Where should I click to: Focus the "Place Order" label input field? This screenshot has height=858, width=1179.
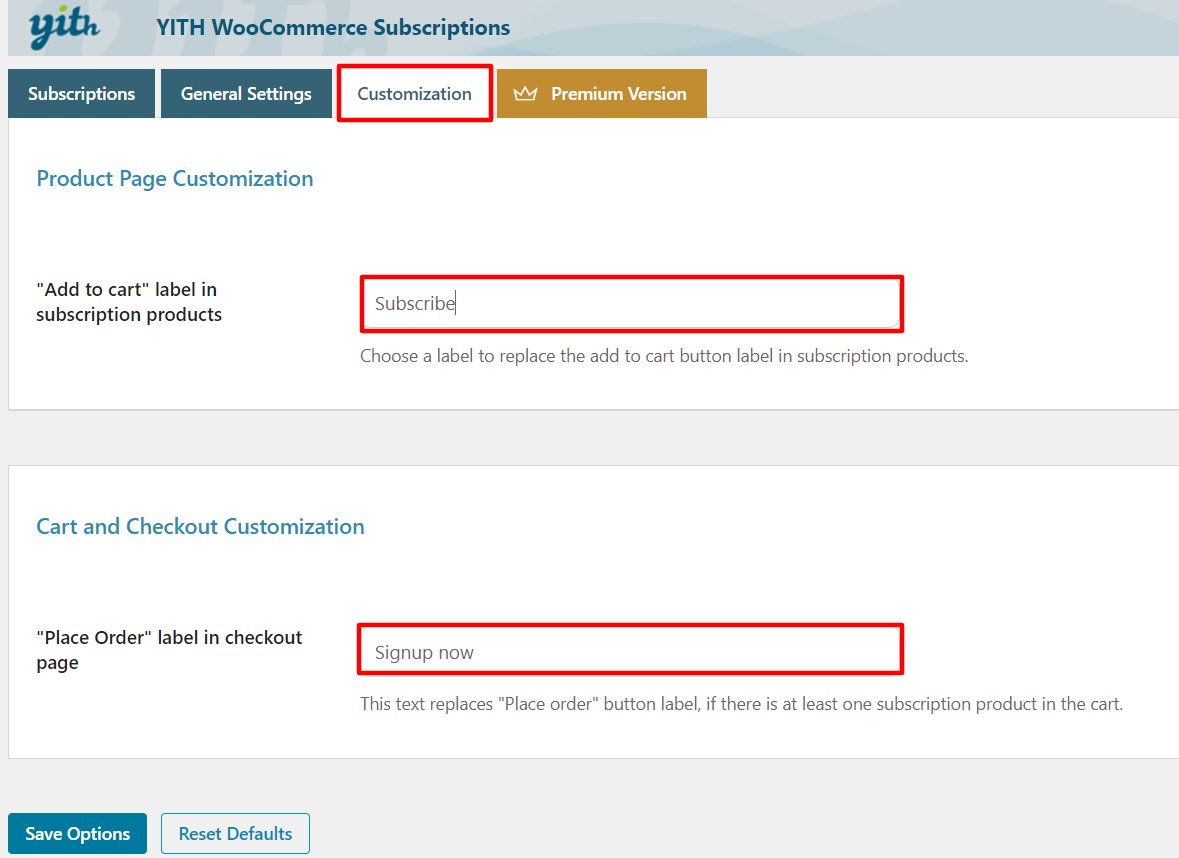point(630,650)
